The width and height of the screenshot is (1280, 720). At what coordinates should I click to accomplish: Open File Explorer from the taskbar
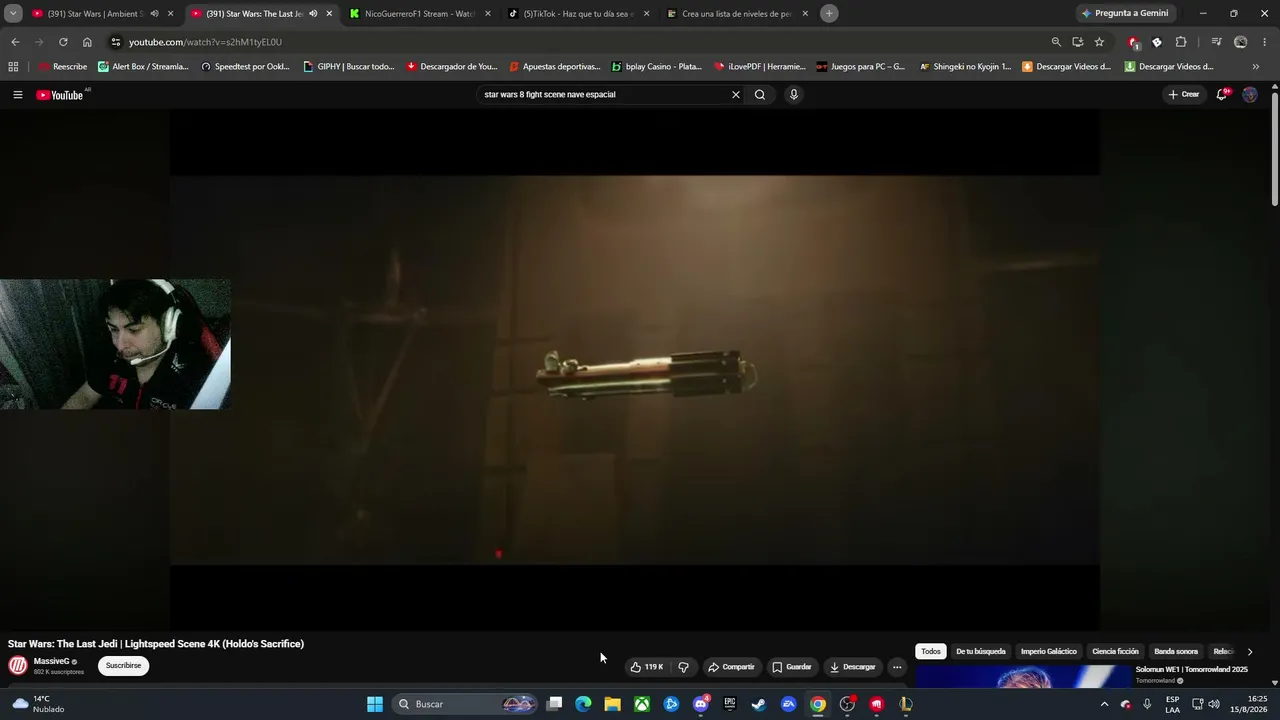613,704
